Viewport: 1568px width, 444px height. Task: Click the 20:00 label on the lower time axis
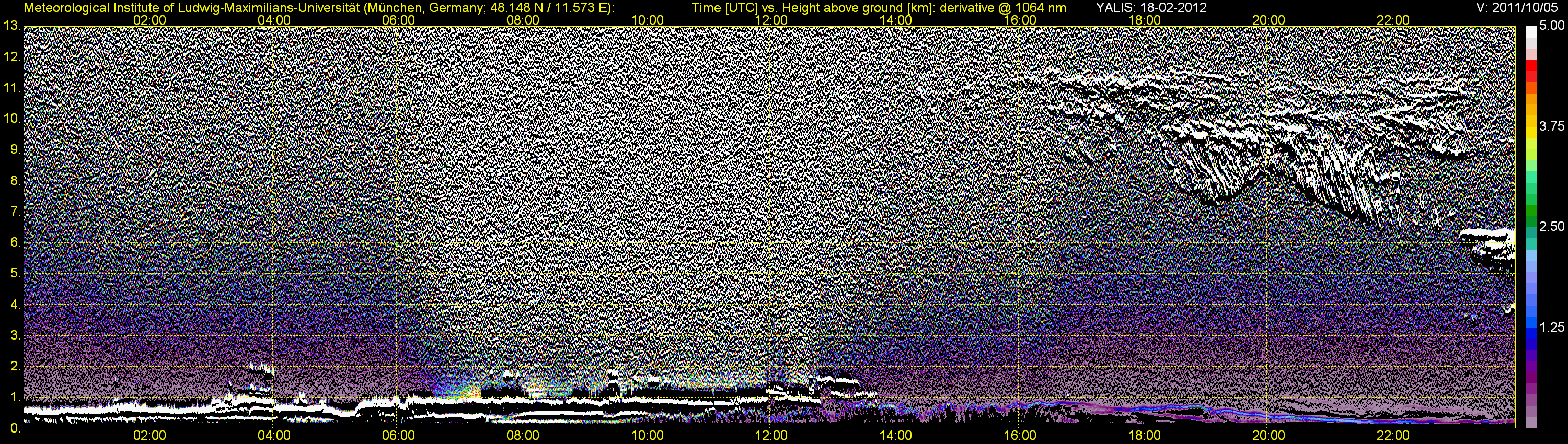pyautogui.click(x=1269, y=436)
